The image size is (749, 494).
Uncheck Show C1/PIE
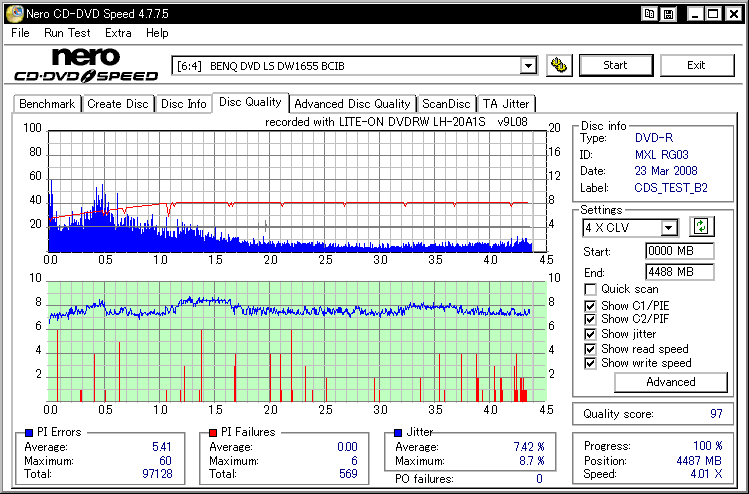point(590,306)
